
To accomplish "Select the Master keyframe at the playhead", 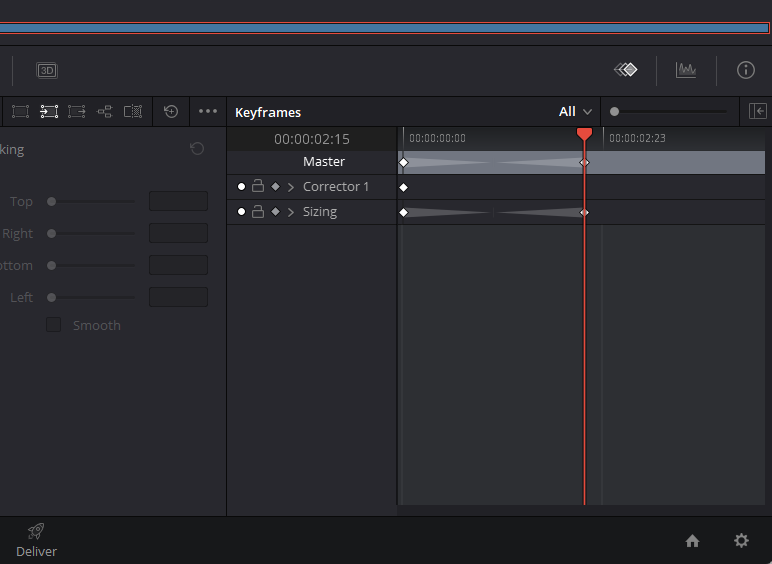I will pos(584,162).
